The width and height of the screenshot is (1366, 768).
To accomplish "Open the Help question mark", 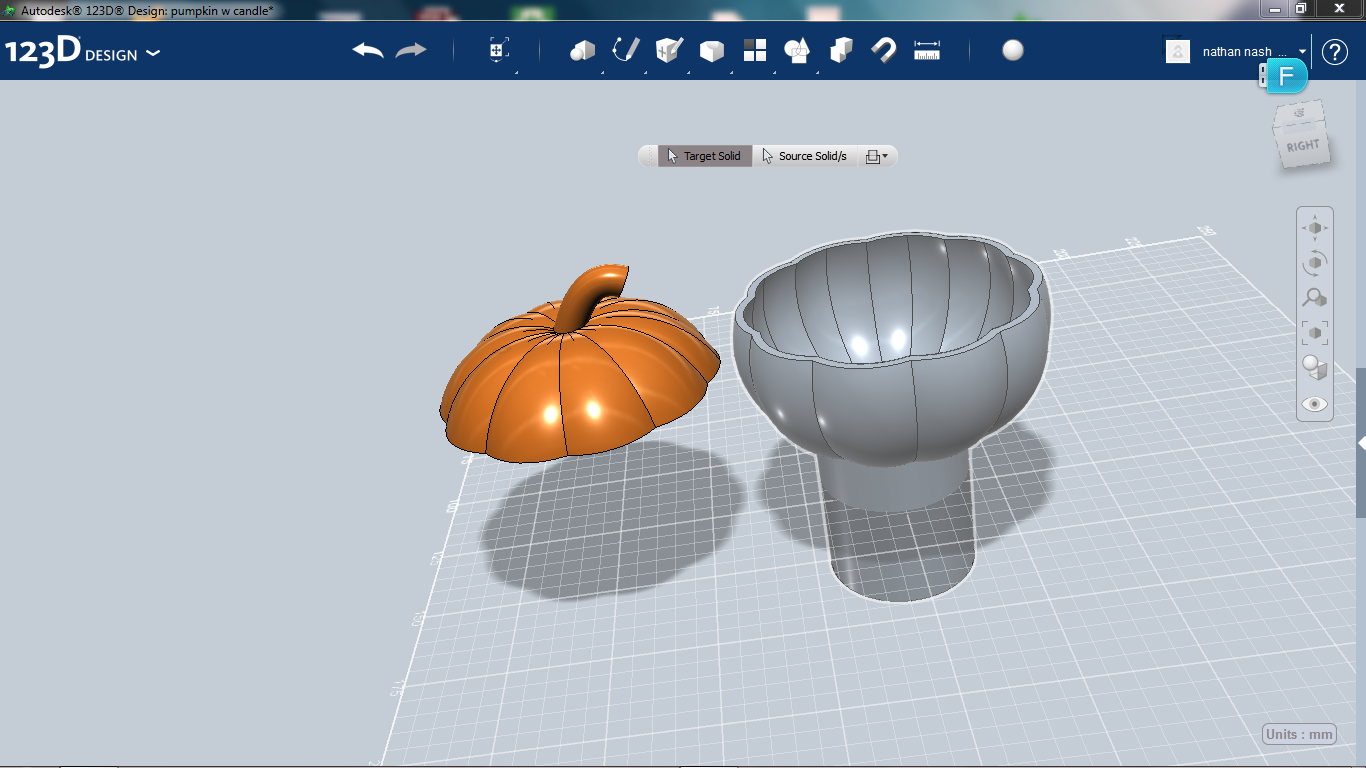I will 1335,51.
